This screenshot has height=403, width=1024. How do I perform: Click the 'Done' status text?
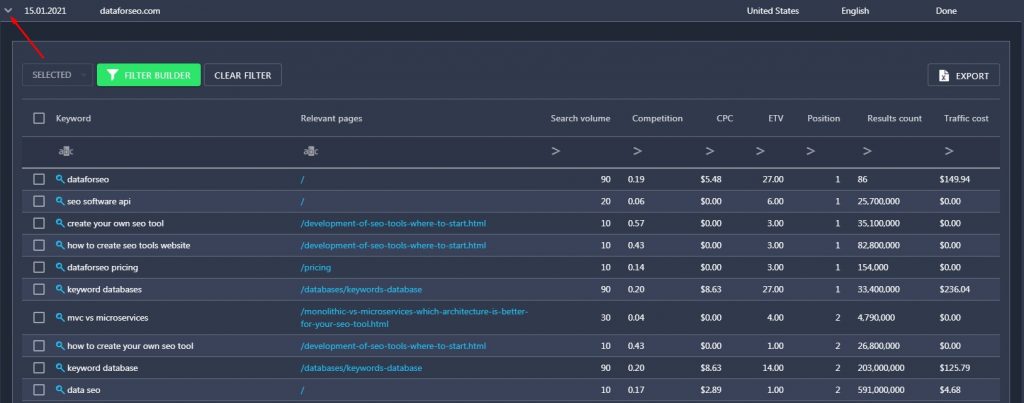tap(946, 11)
